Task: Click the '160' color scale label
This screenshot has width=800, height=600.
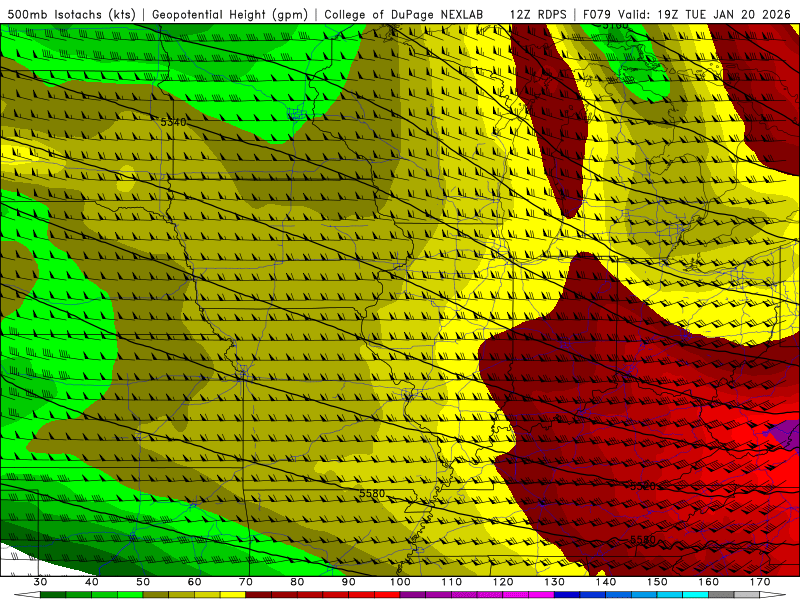Action: click(x=709, y=582)
